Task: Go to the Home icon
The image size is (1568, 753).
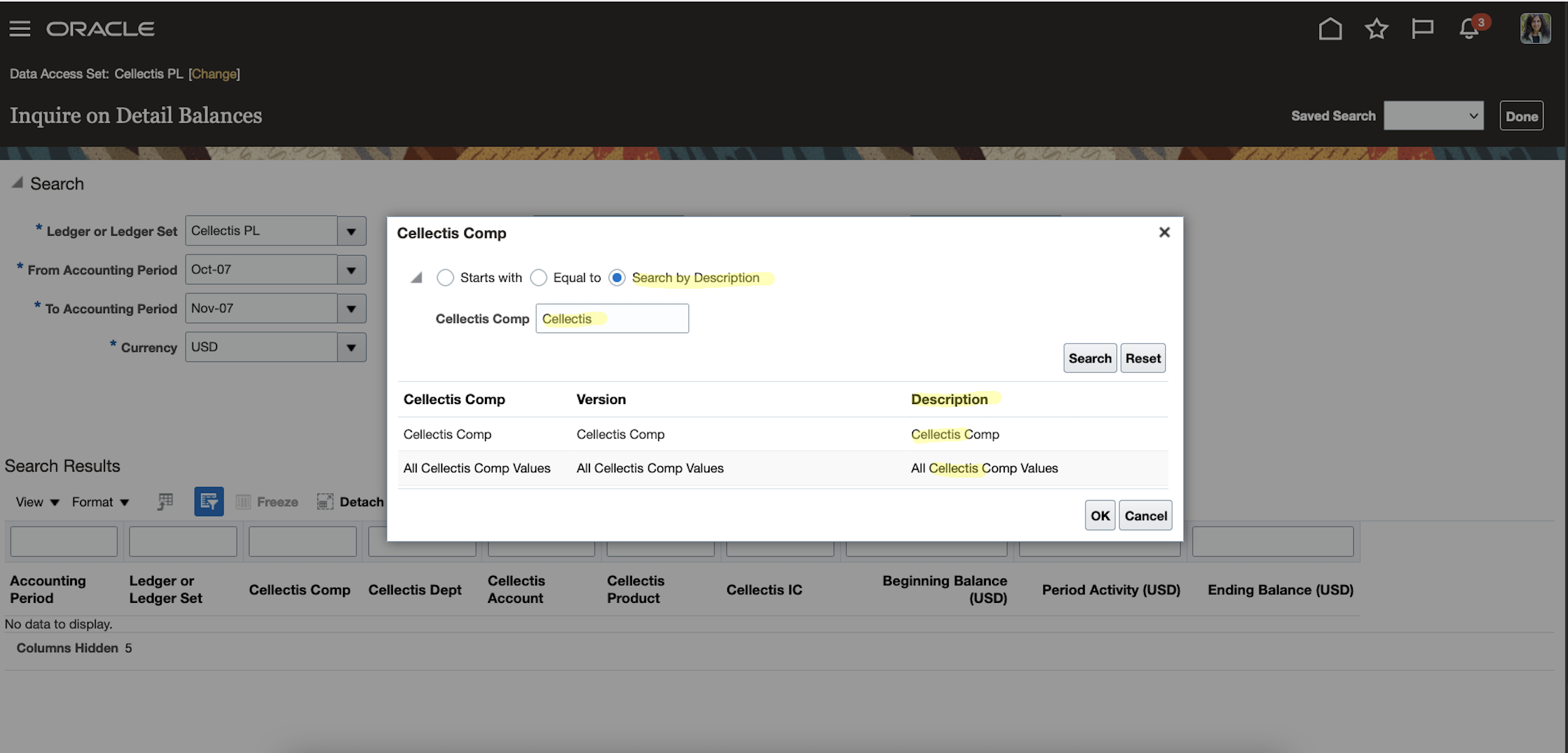Action: (1330, 29)
